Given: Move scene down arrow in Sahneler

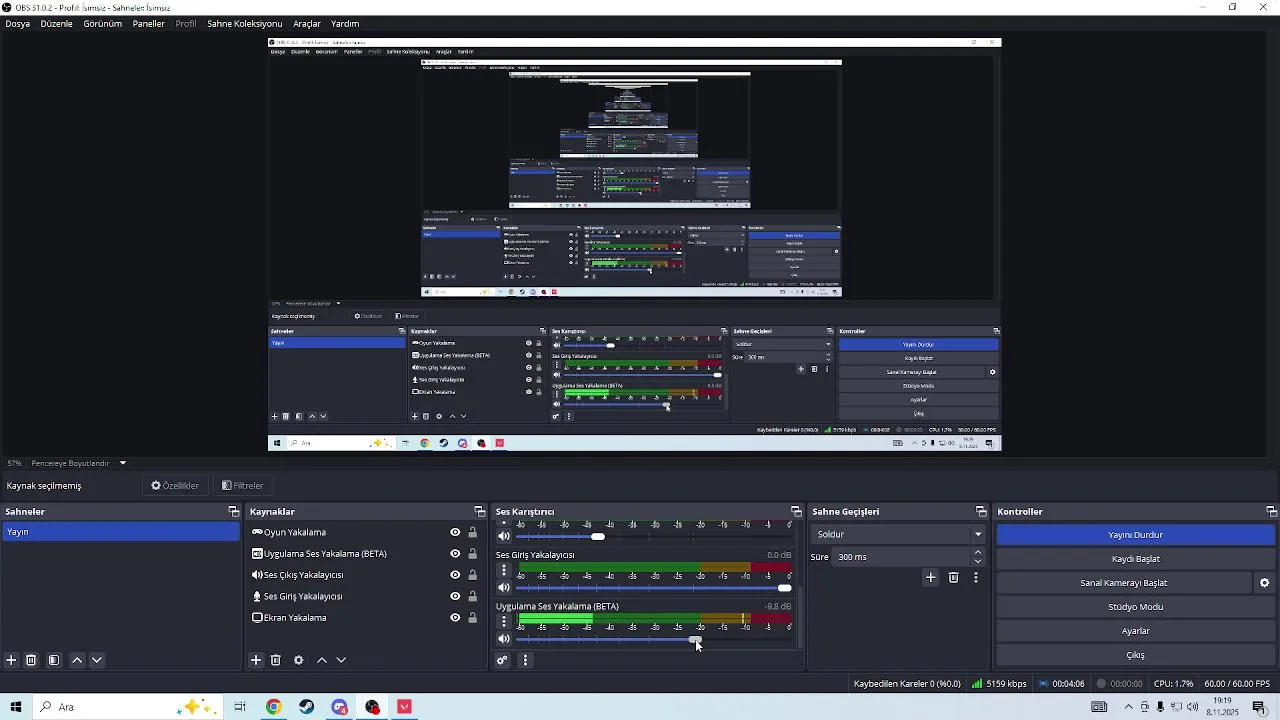Looking at the screenshot, I should tap(97, 660).
